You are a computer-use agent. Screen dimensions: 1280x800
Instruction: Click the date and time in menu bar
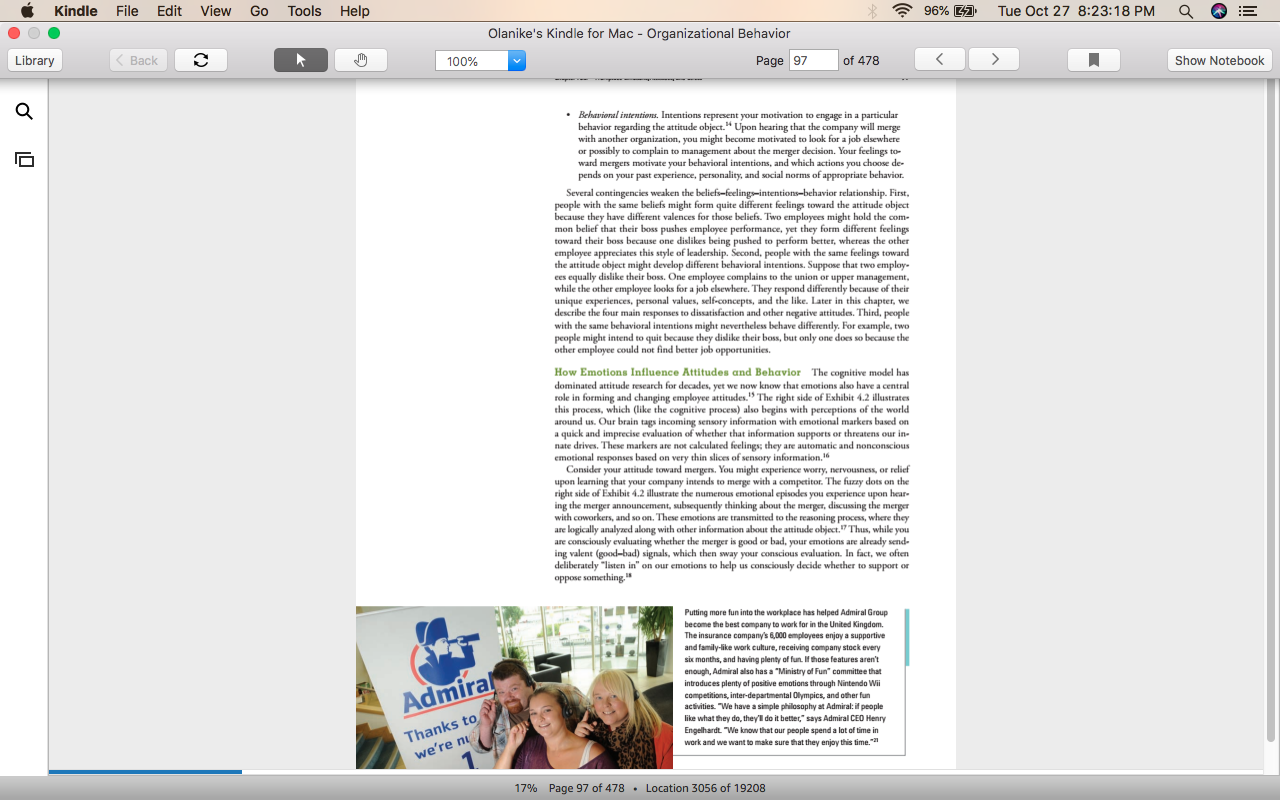click(x=1076, y=11)
